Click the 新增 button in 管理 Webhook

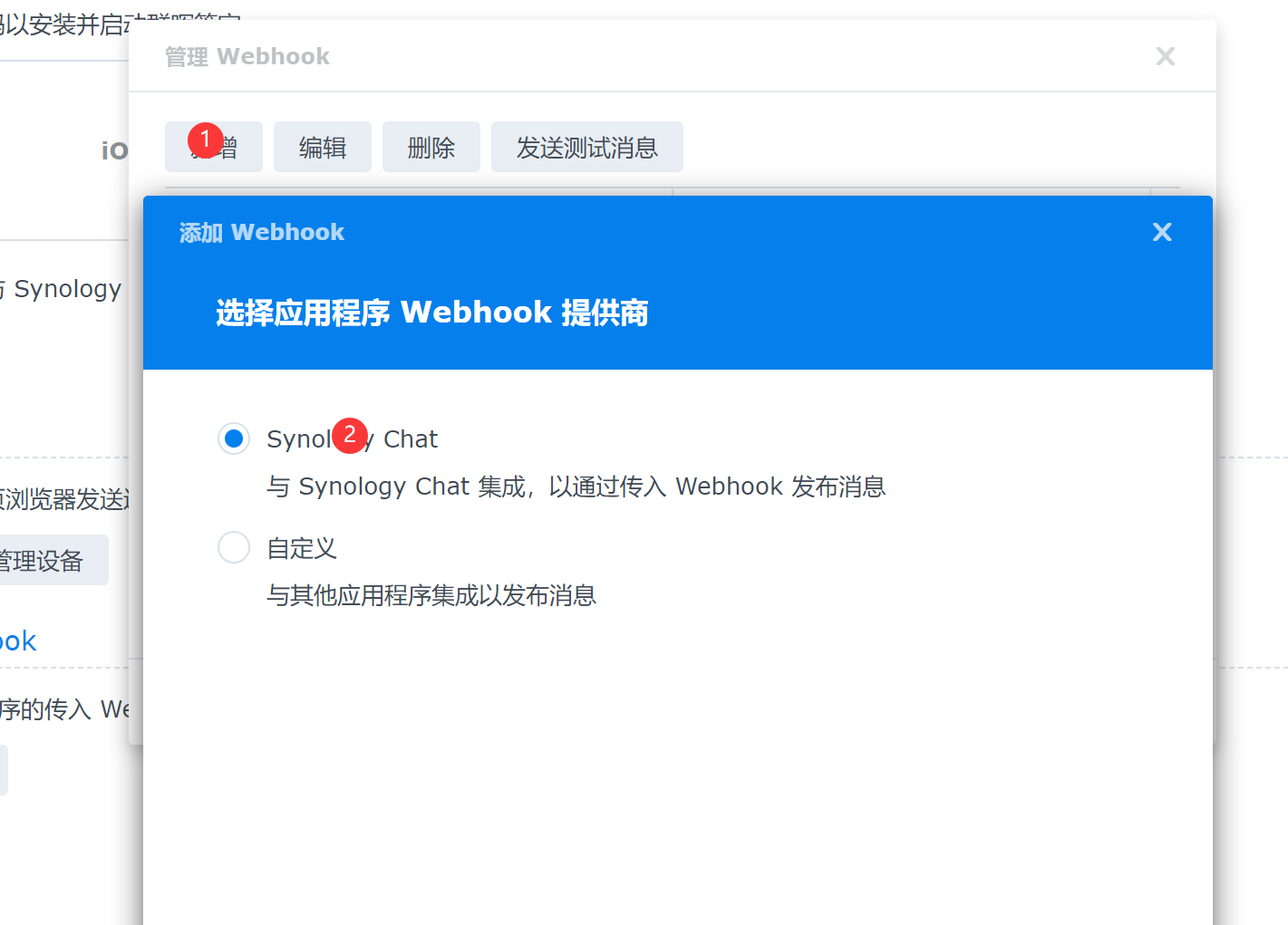[x=214, y=147]
